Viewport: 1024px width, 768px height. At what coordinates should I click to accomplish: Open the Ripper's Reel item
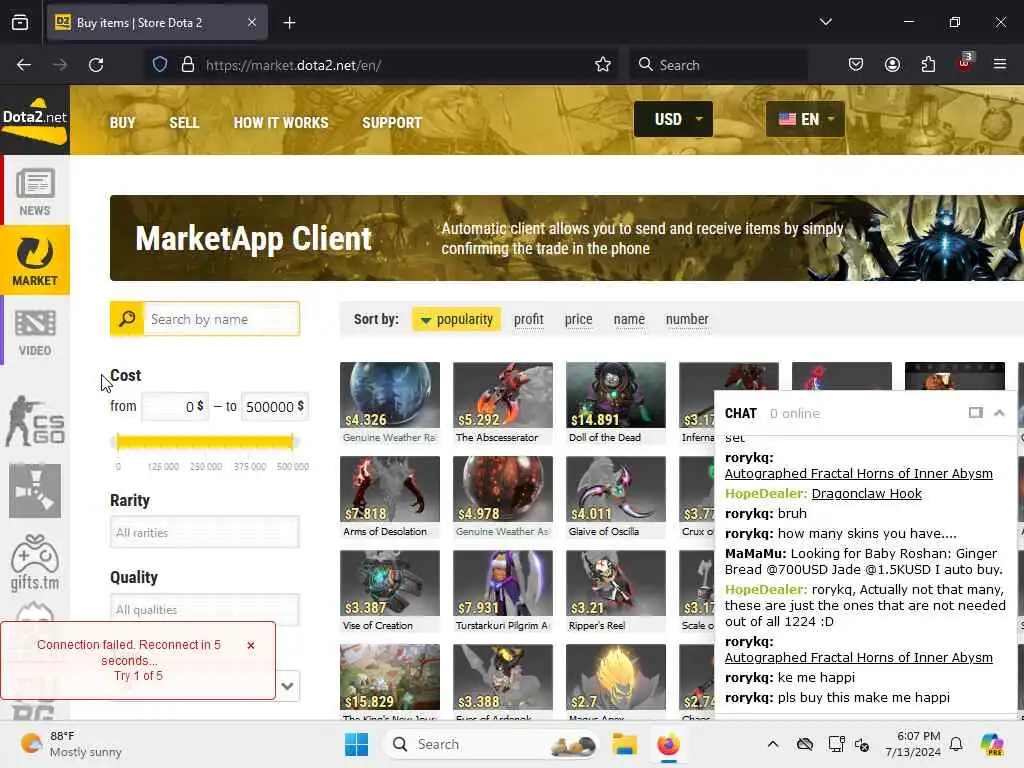[x=616, y=591]
